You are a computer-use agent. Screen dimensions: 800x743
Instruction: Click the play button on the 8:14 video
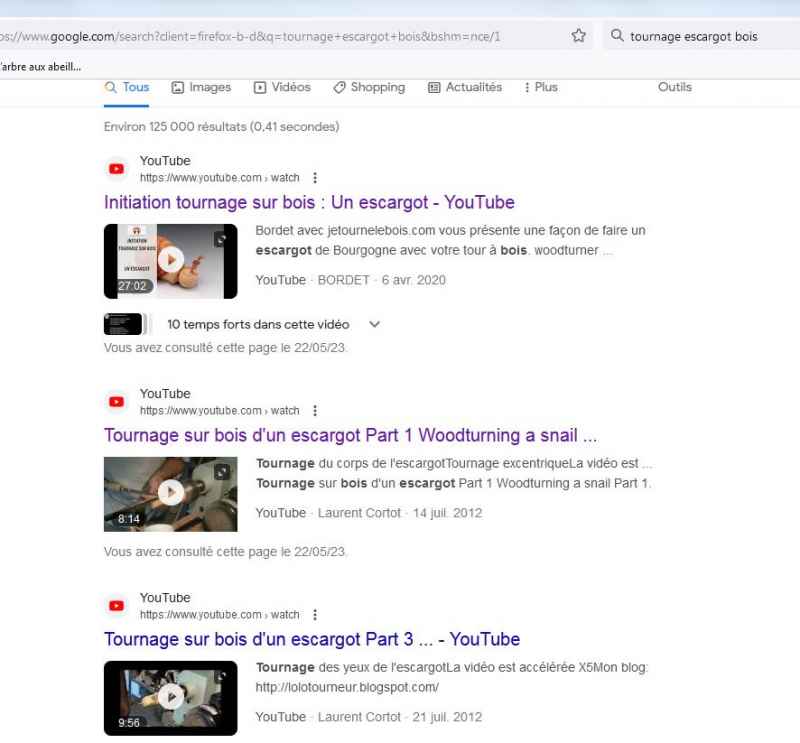tap(170, 493)
